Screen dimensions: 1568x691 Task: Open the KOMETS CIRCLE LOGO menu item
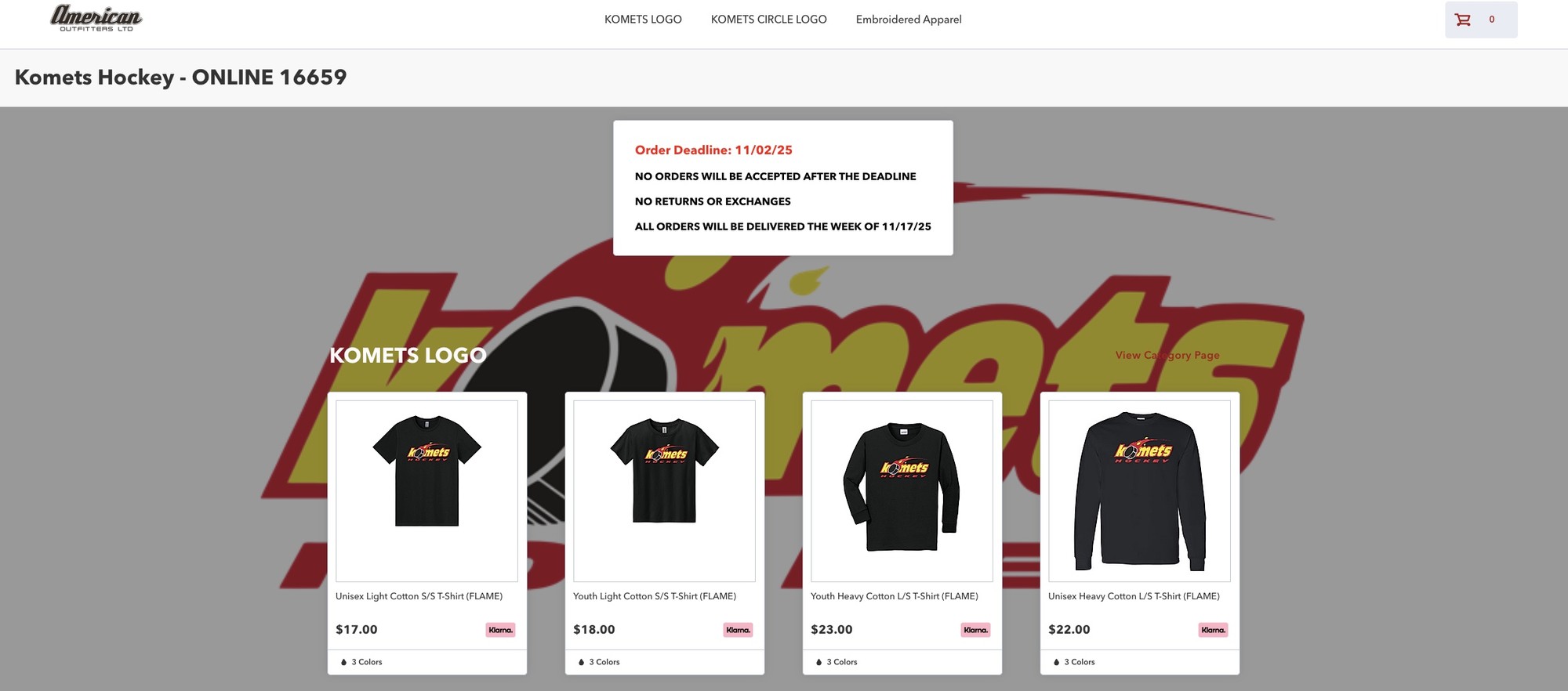point(768,20)
